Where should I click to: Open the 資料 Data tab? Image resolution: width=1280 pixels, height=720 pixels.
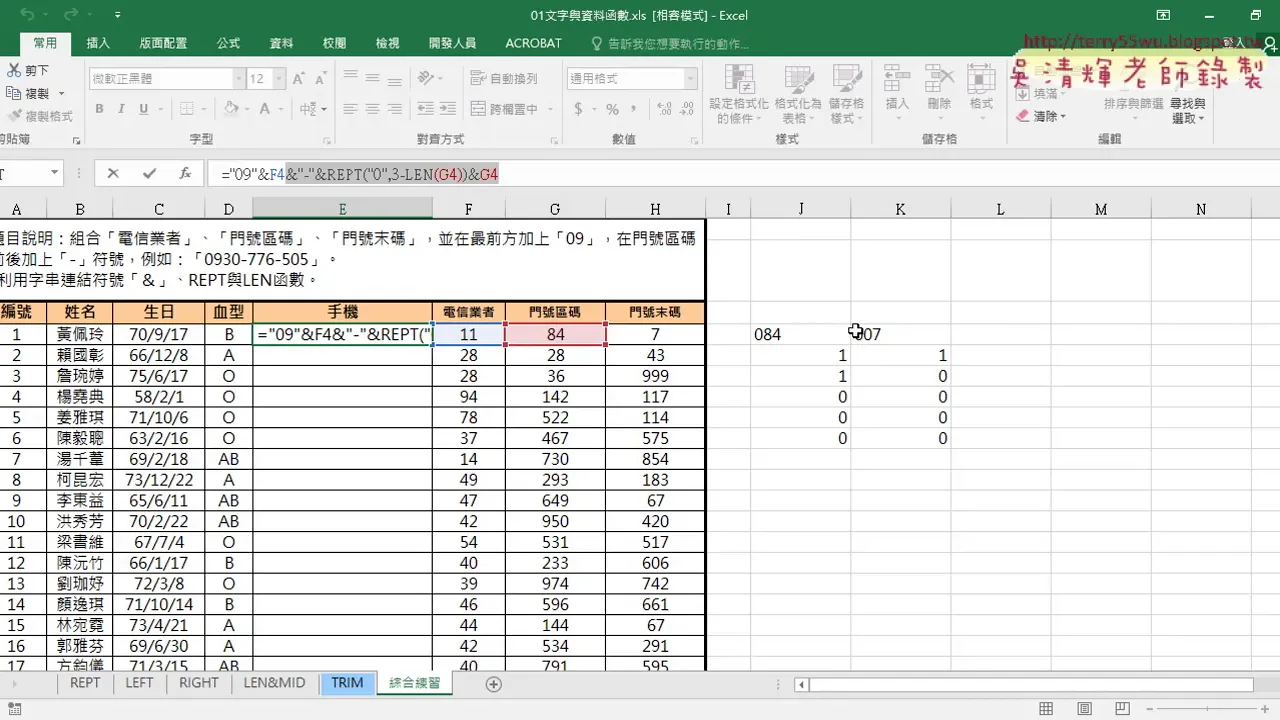[x=281, y=43]
